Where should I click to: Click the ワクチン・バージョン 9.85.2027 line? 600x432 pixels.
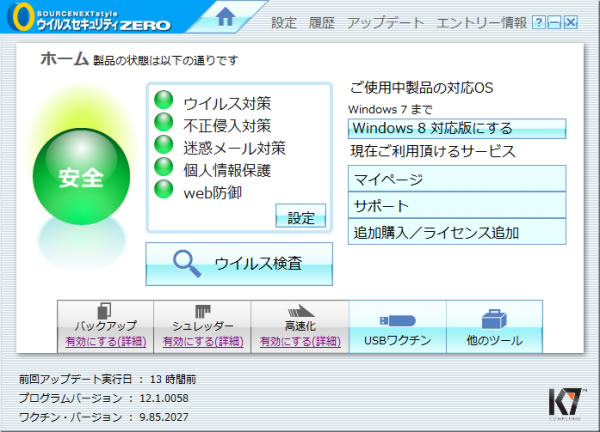click(104, 417)
